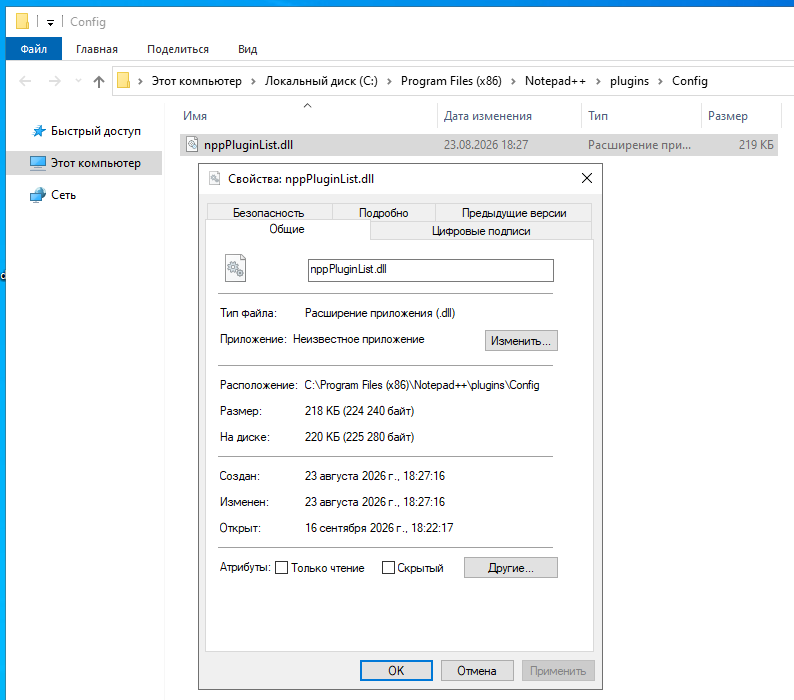The image size is (794, 700).
Task: Expand chevron after Этот компьютер breadcrumb
Action: pos(253,81)
